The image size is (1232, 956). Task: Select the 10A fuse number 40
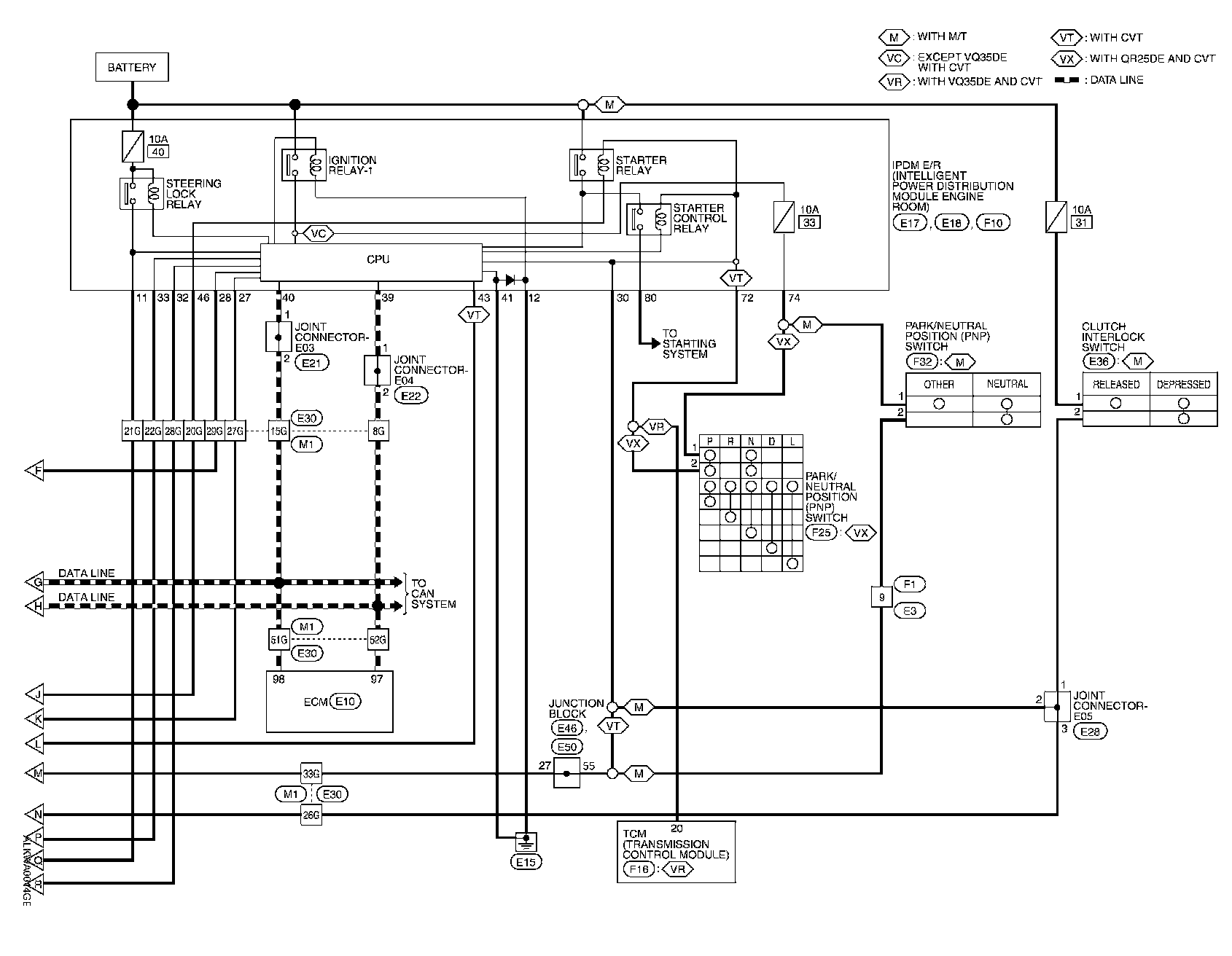click(132, 146)
